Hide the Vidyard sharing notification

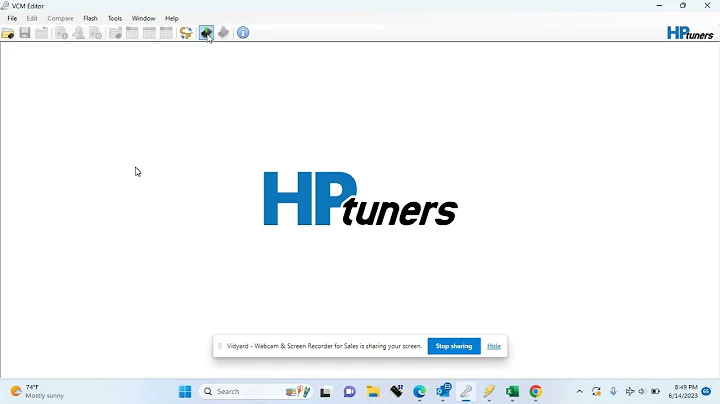[x=494, y=346]
